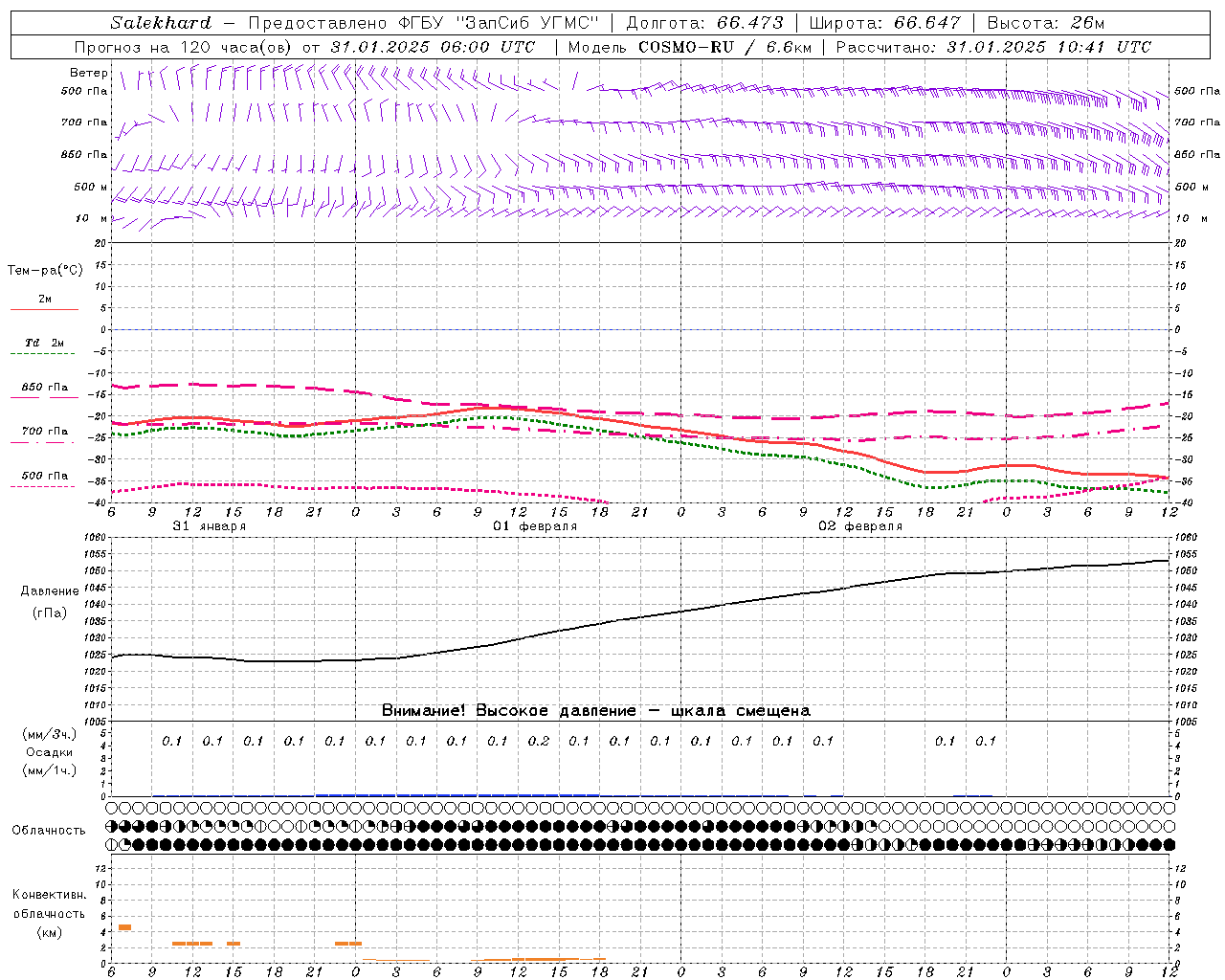
Task: Click the 'Облачность' cloudiness label
Action: point(49,831)
